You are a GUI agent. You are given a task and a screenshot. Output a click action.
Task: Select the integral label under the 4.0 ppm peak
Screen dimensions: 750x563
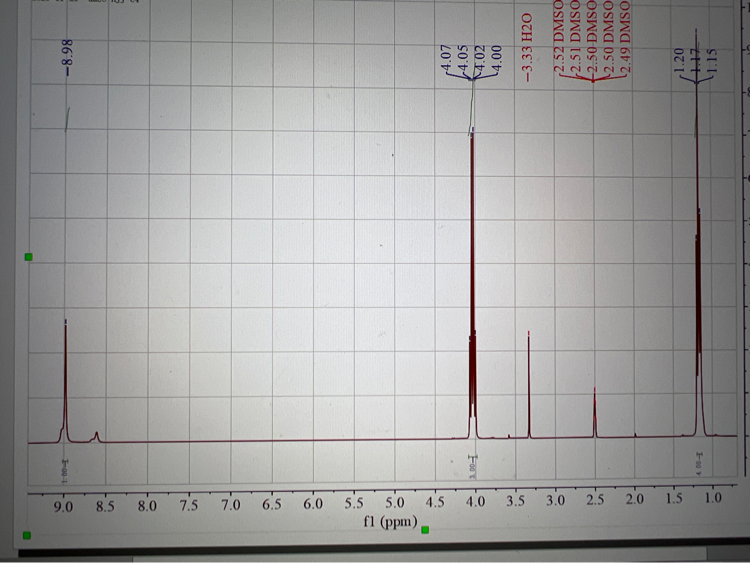(475, 468)
